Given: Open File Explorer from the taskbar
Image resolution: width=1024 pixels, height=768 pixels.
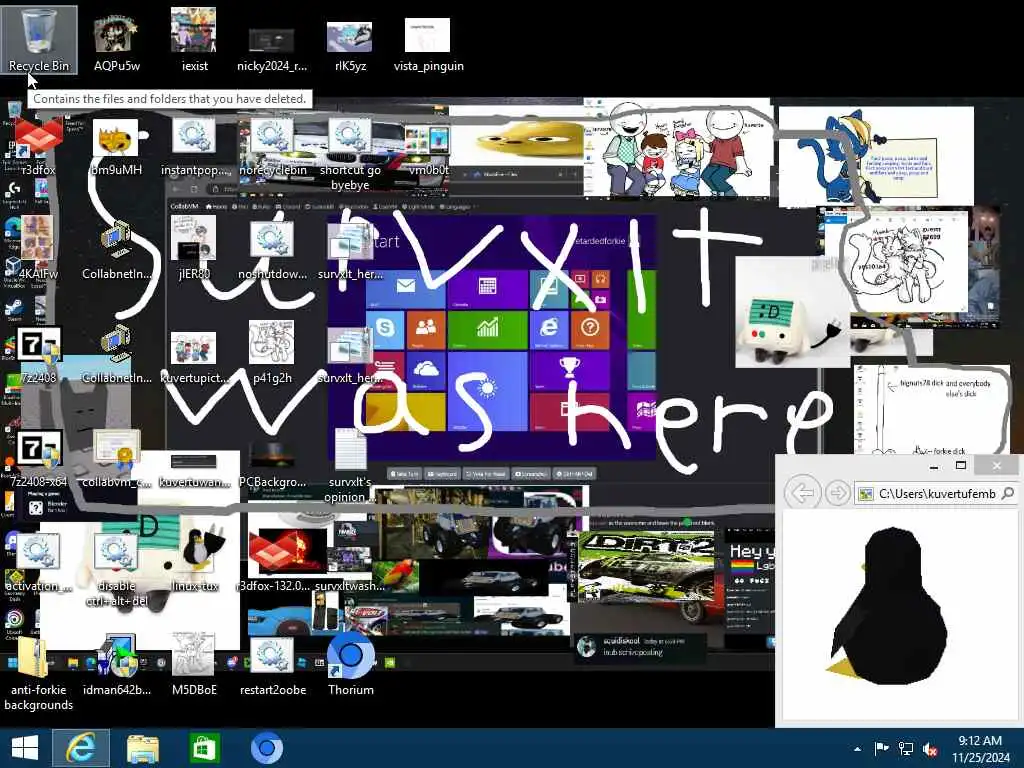Looking at the screenshot, I should 142,748.
